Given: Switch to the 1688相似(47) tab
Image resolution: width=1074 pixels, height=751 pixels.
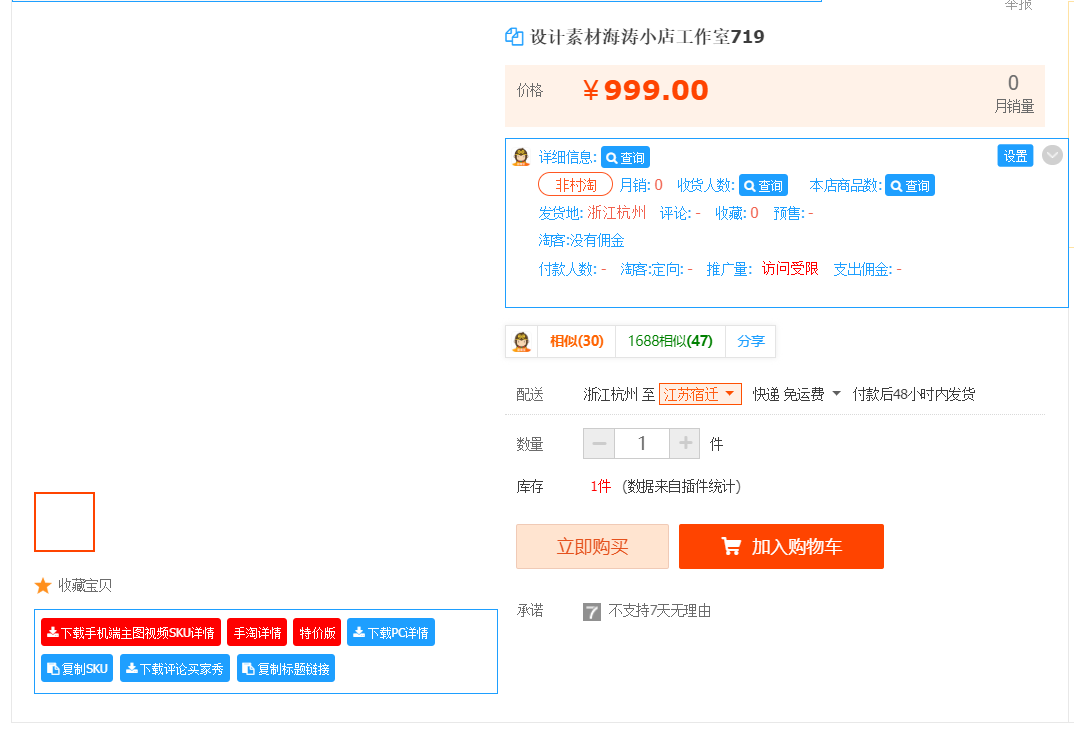Looking at the screenshot, I should (669, 341).
